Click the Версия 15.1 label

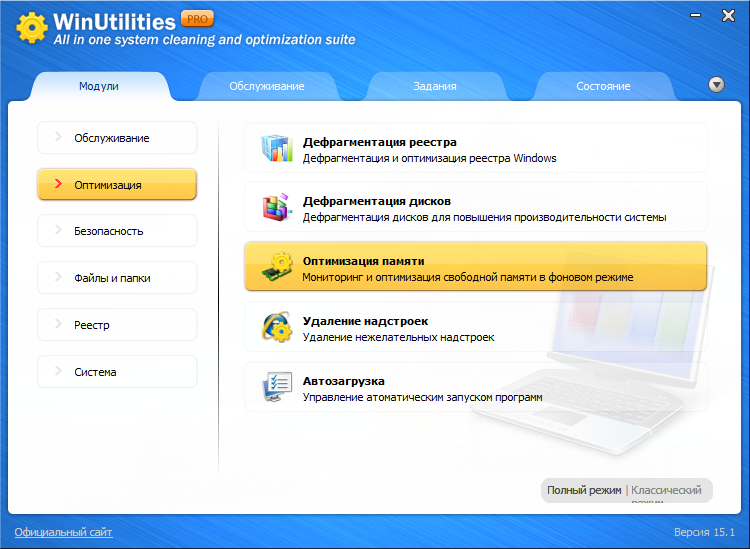(x=704, y=532)
